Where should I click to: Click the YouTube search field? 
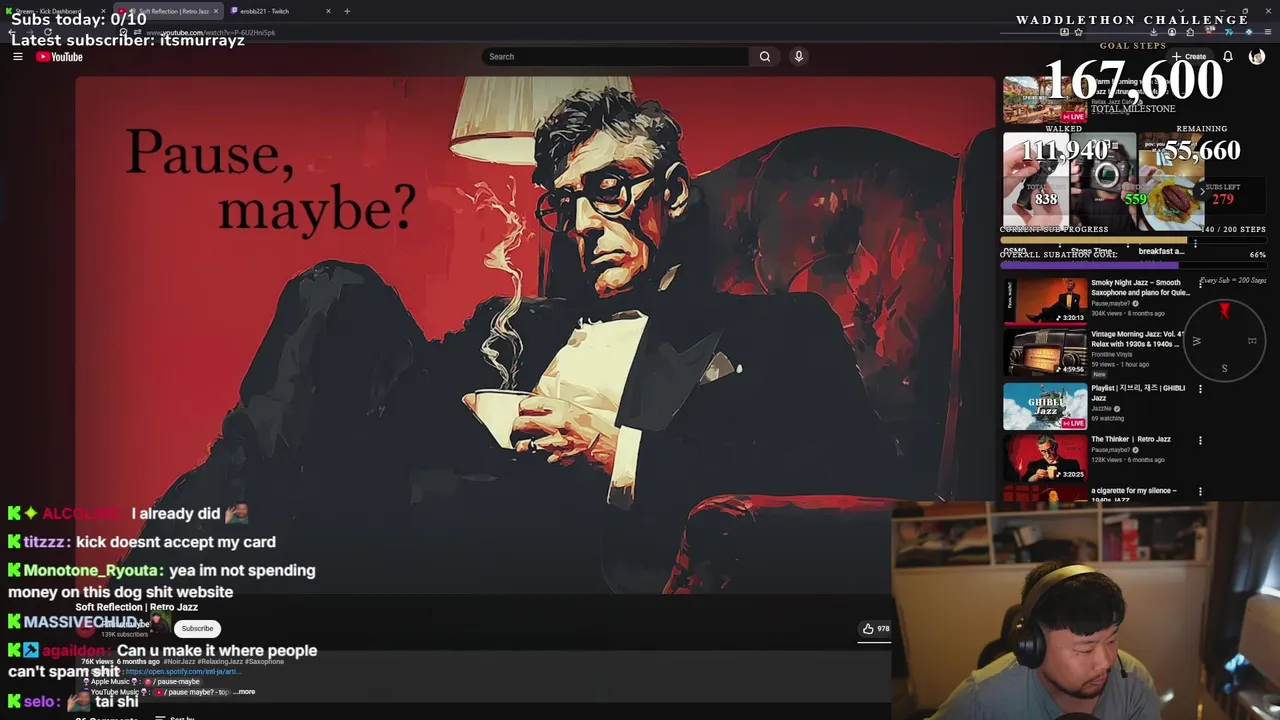click(615, 57)
